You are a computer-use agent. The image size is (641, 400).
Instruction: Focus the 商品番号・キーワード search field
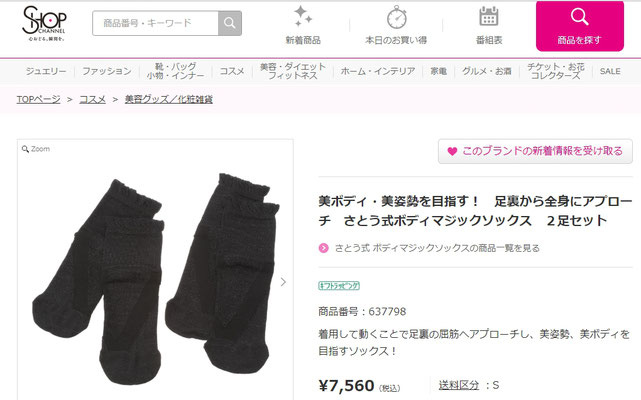(155, 23)
